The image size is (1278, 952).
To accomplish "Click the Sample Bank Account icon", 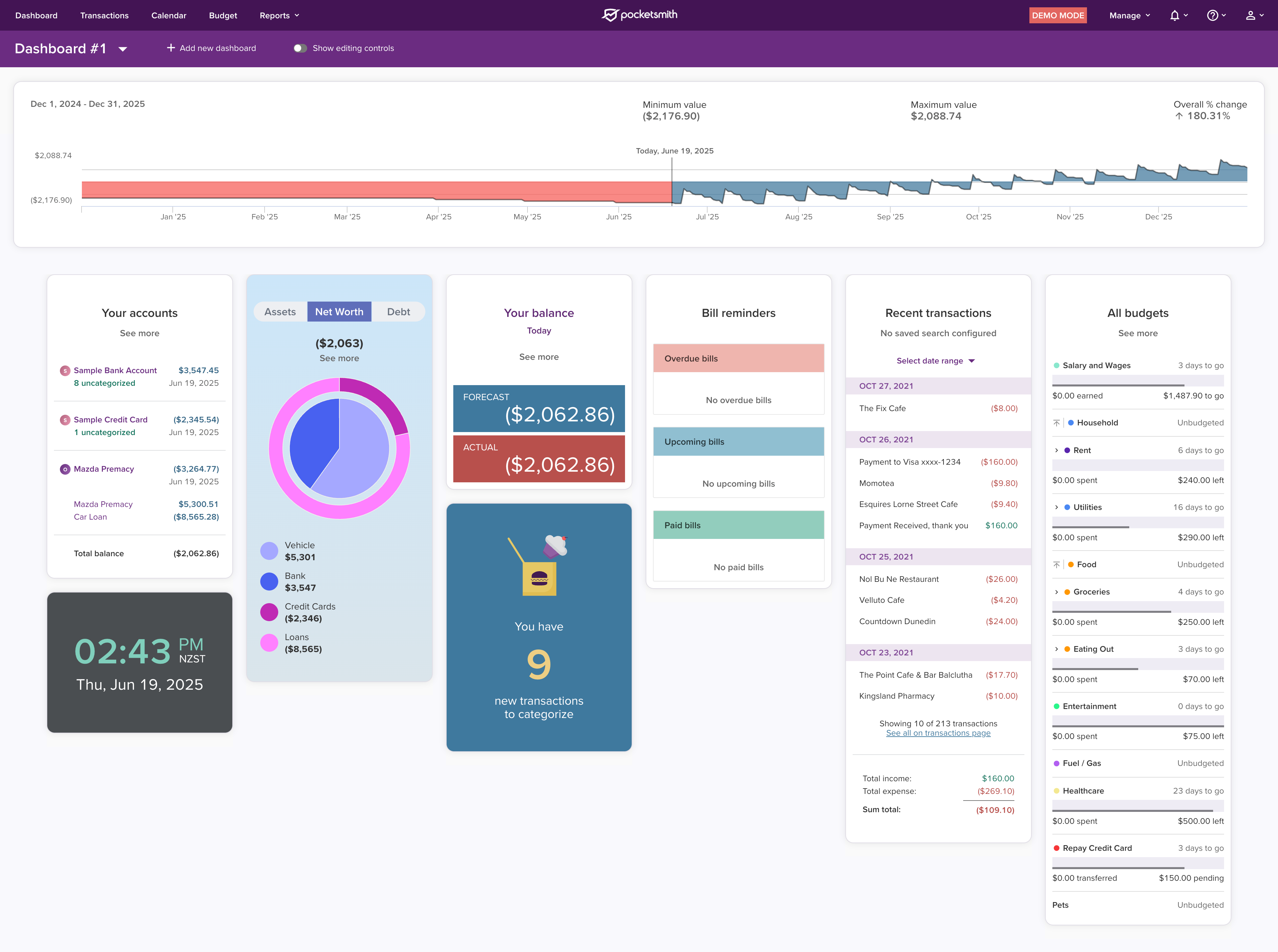I will (x=65, y=370).
